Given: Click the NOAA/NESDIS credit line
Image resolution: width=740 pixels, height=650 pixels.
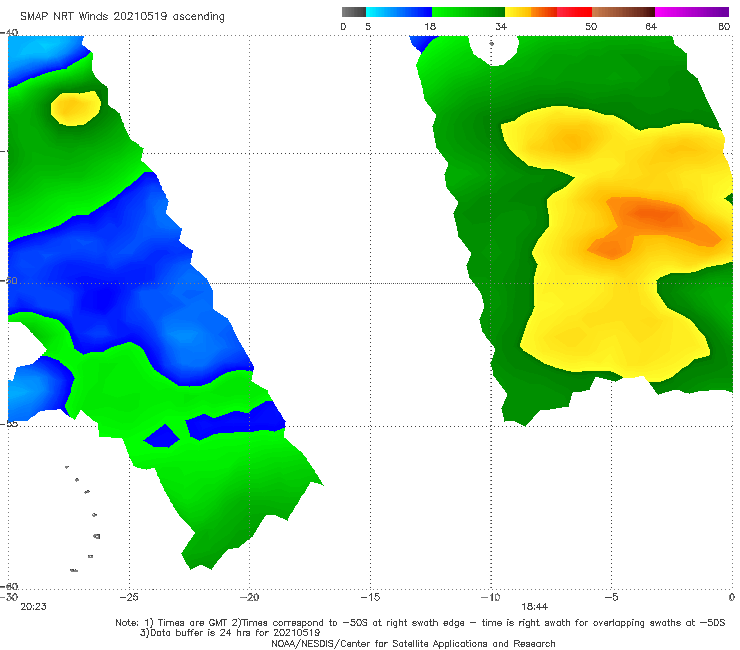Looking at the screenshot, I should [x=413, y=643].
